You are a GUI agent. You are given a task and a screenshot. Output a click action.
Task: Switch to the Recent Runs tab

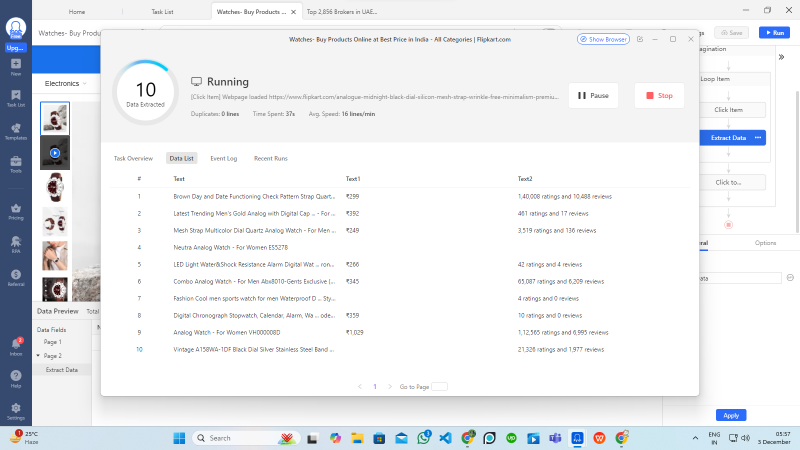pos(270,158)
